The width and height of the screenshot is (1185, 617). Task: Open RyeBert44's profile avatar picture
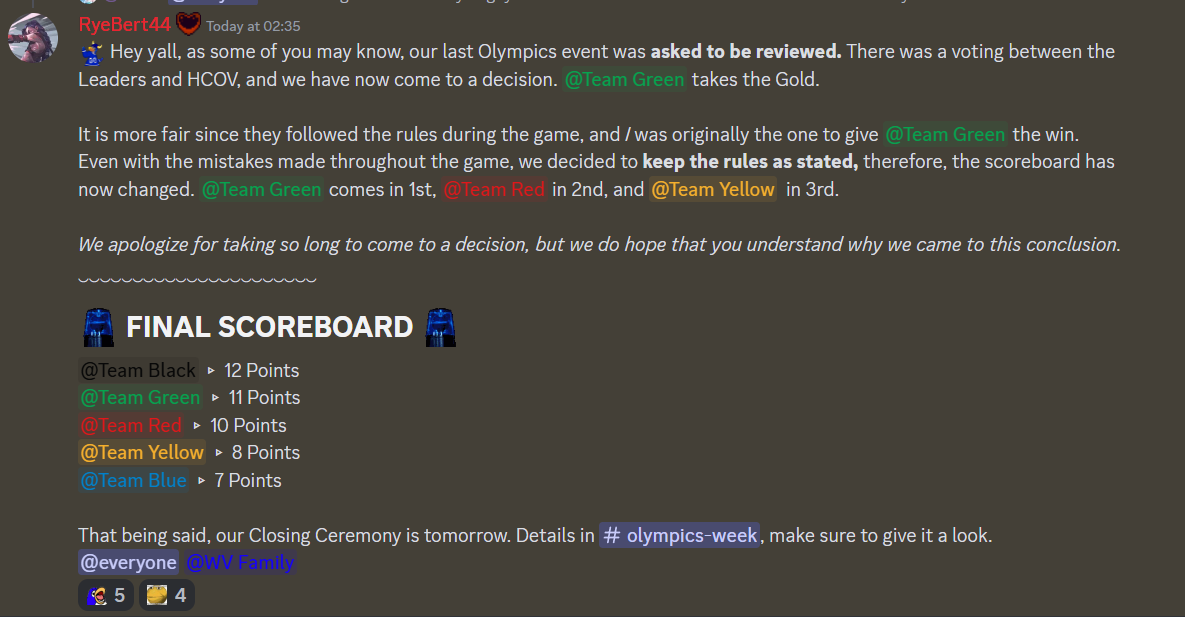pyautogui.click(x=32, y=38)
